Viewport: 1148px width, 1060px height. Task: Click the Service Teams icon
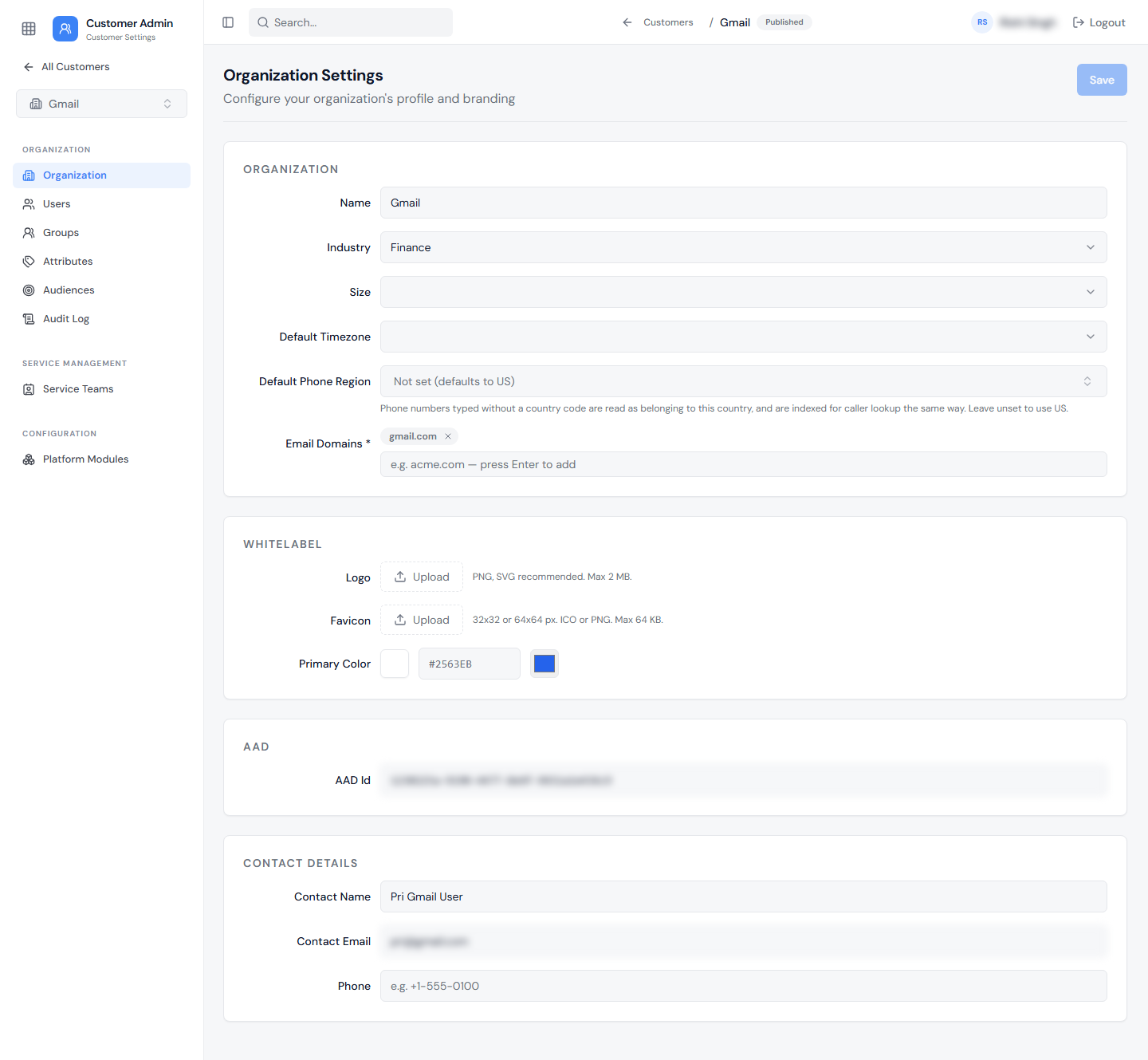(x=29, y=389)
